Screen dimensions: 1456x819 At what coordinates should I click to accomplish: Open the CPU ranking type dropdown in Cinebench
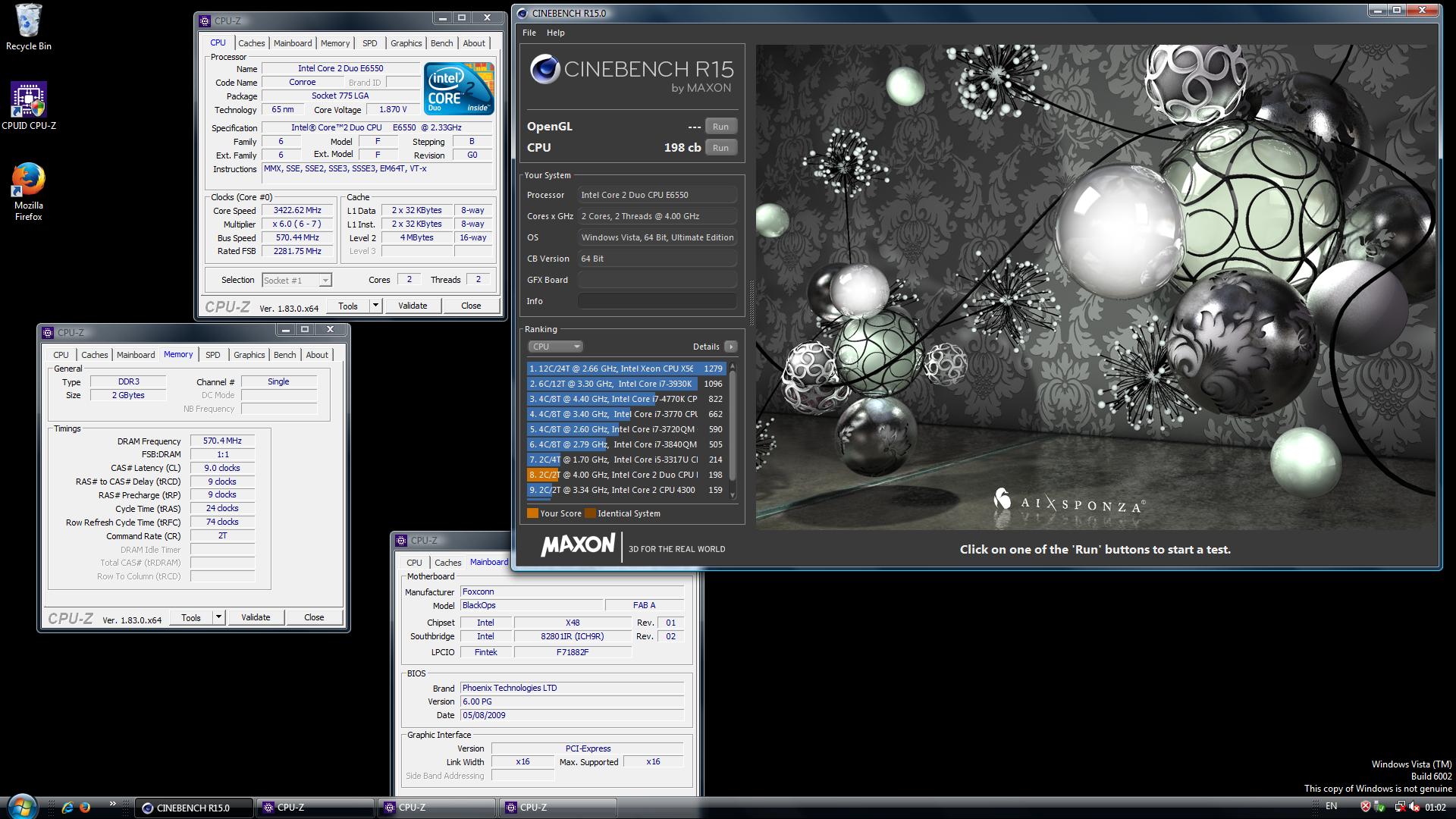click(555, 347)
